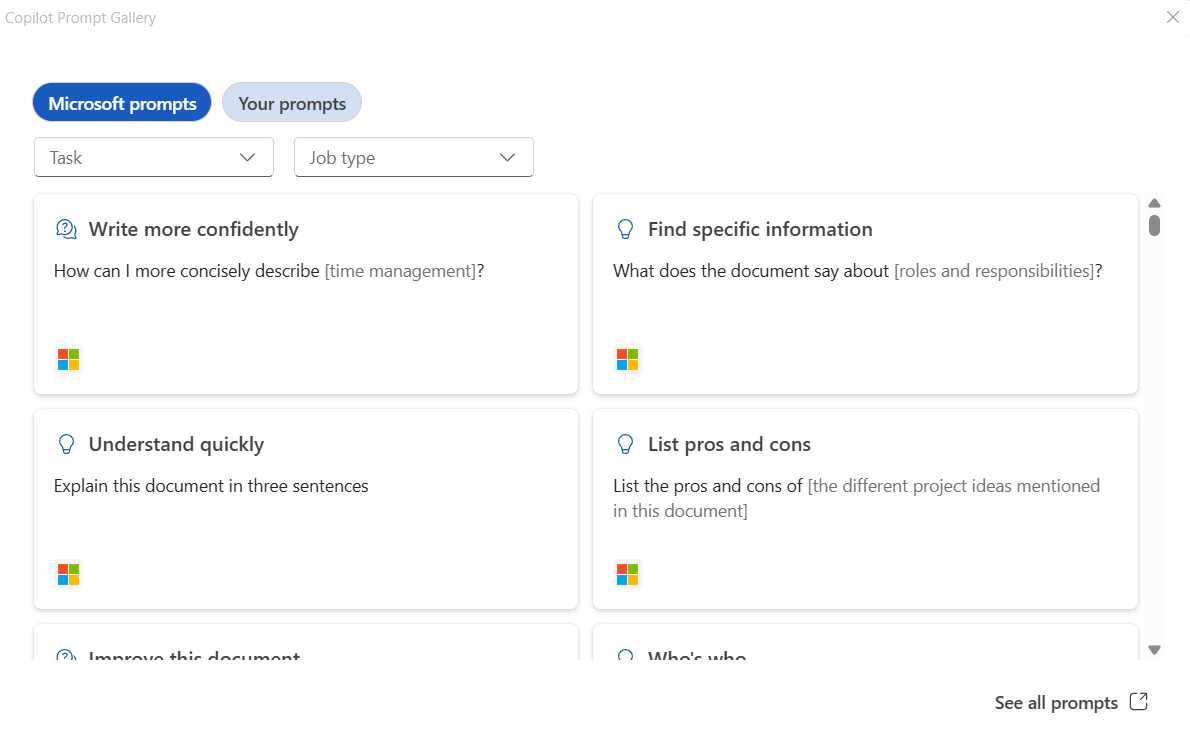Close the Copilot Prompt Gallery dialog
This screenshot has height=753, width=1190.
coord(1173,17)
